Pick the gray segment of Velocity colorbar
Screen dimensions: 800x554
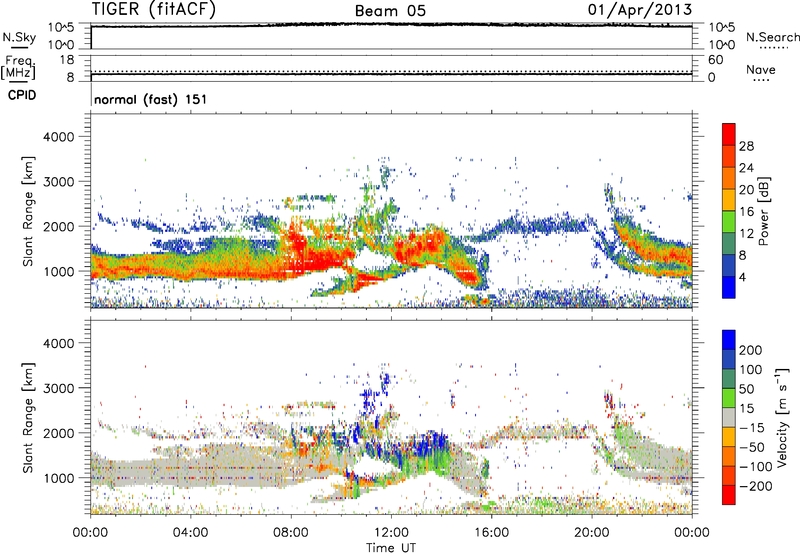729,417
